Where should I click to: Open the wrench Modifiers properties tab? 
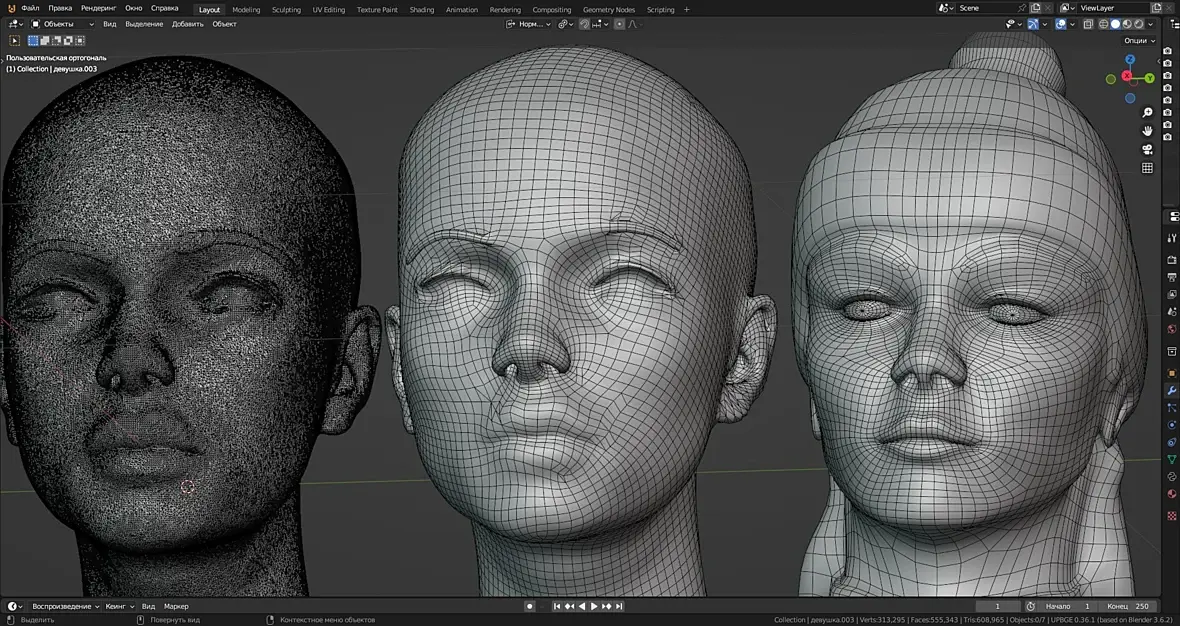click(1172, 390)
